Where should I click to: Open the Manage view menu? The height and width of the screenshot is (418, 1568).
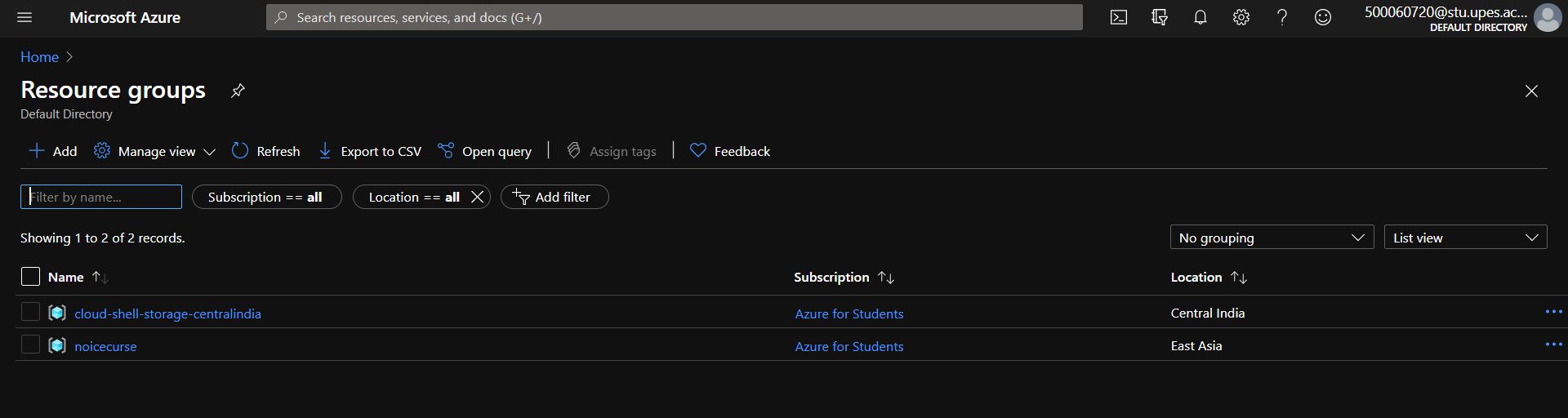[155, 151]
